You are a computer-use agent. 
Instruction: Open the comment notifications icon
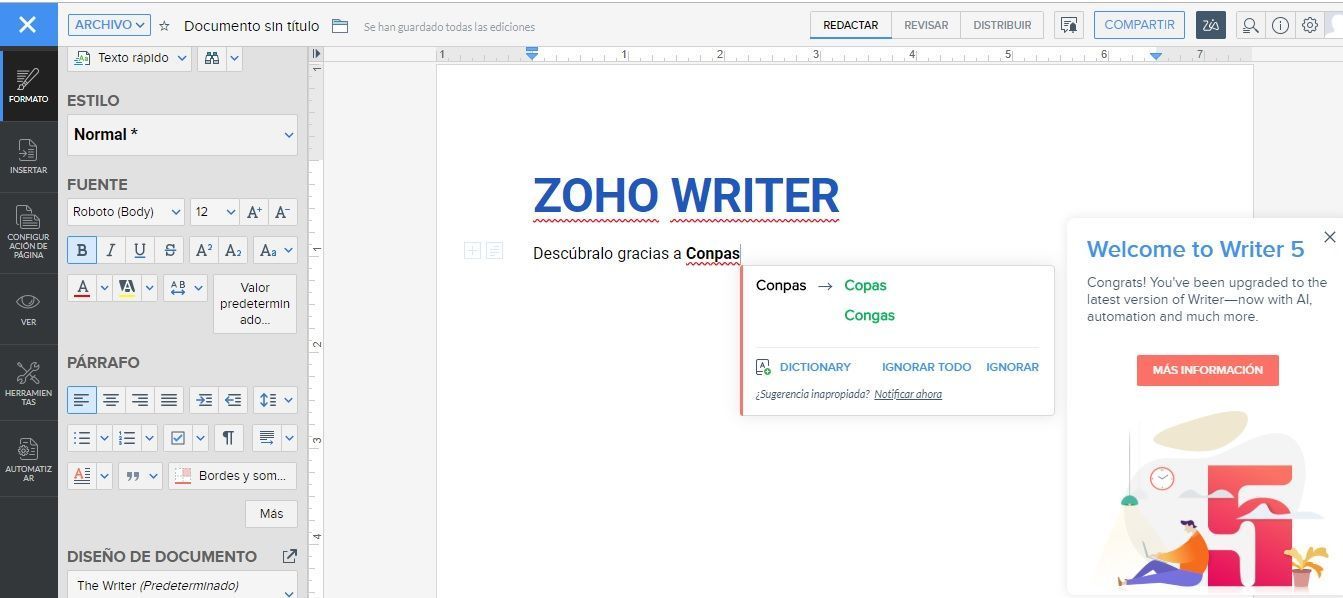pyautogui.click(x=1069, y=25)
